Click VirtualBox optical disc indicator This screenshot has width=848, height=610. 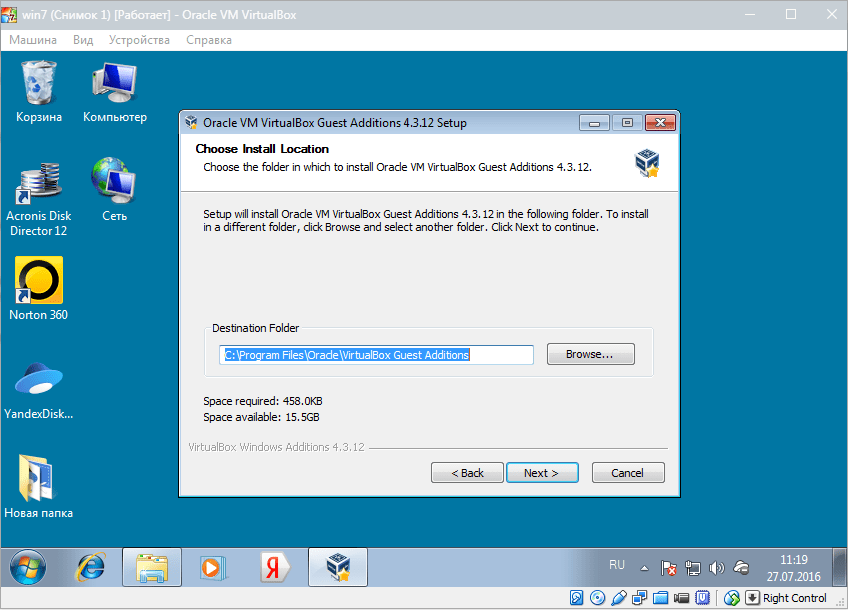point(598,598)
